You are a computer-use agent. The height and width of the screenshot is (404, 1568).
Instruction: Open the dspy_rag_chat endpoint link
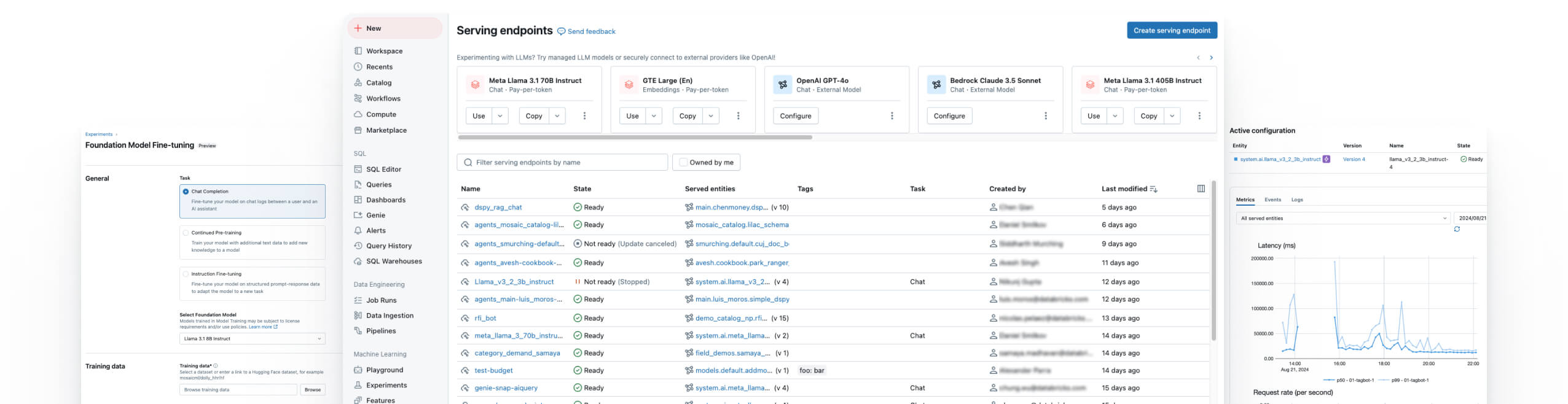pyautogui.click(x=498, y=208)
